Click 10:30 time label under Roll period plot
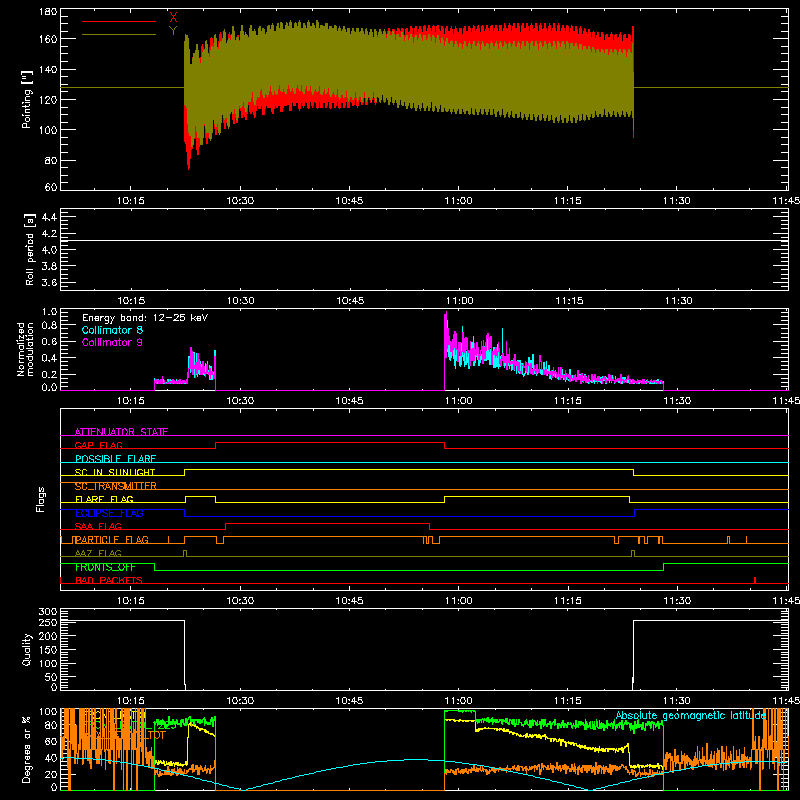 pos(240,301)
